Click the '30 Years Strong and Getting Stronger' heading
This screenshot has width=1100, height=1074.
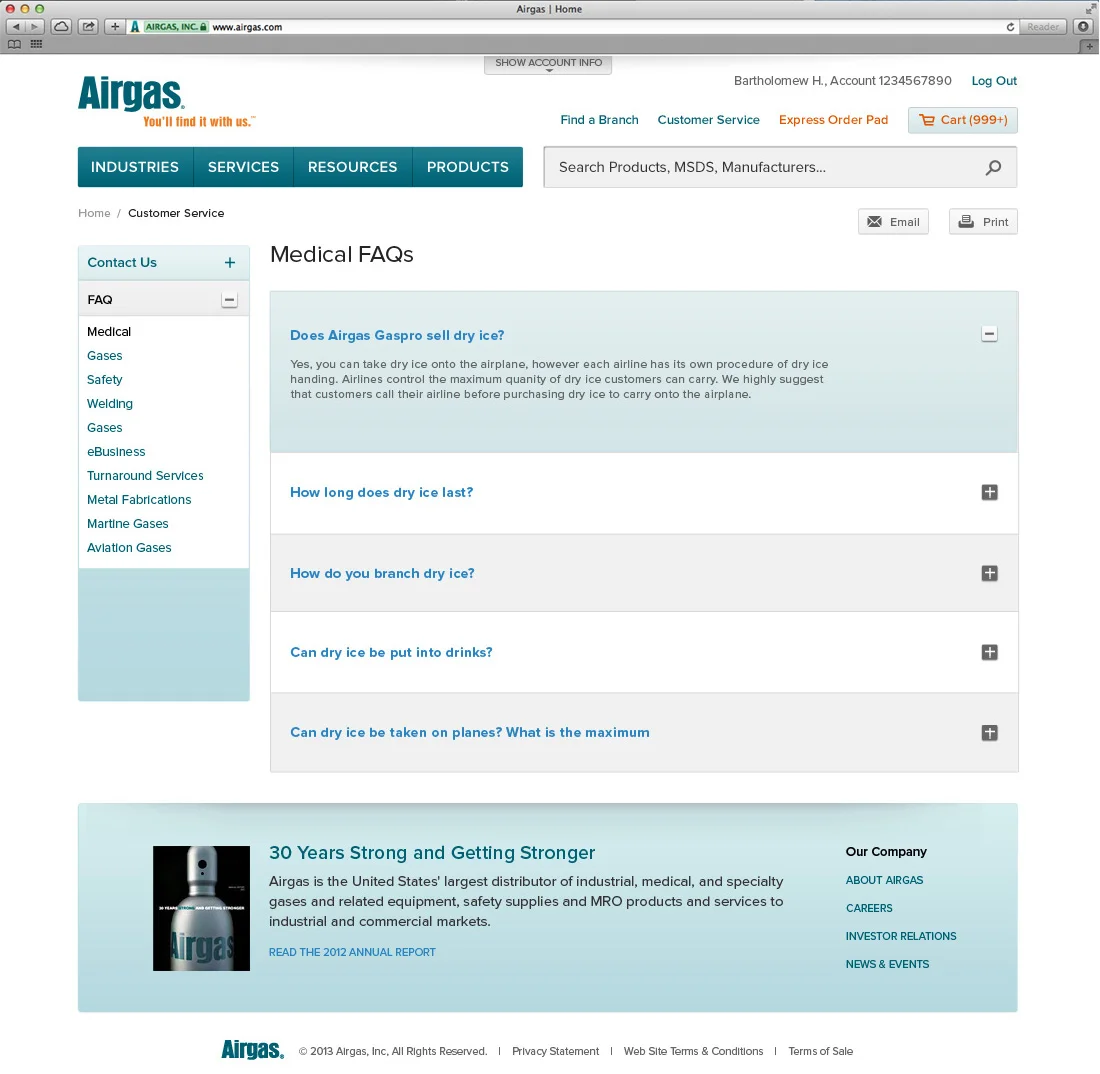click(x=432, y=853)
